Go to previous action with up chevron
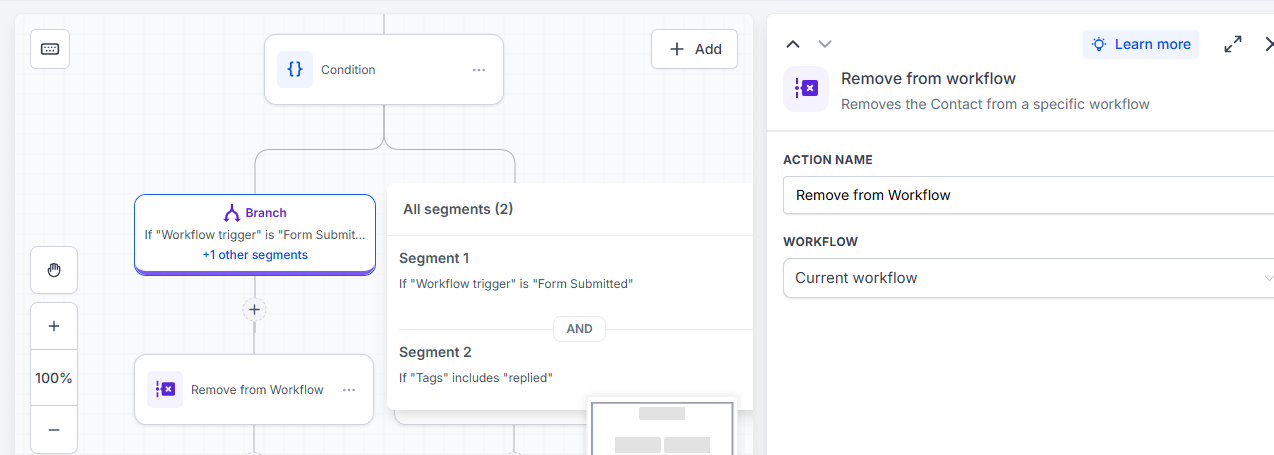Image resolution: width=1274 pixels, height=455 pixels. pos(793,44)
